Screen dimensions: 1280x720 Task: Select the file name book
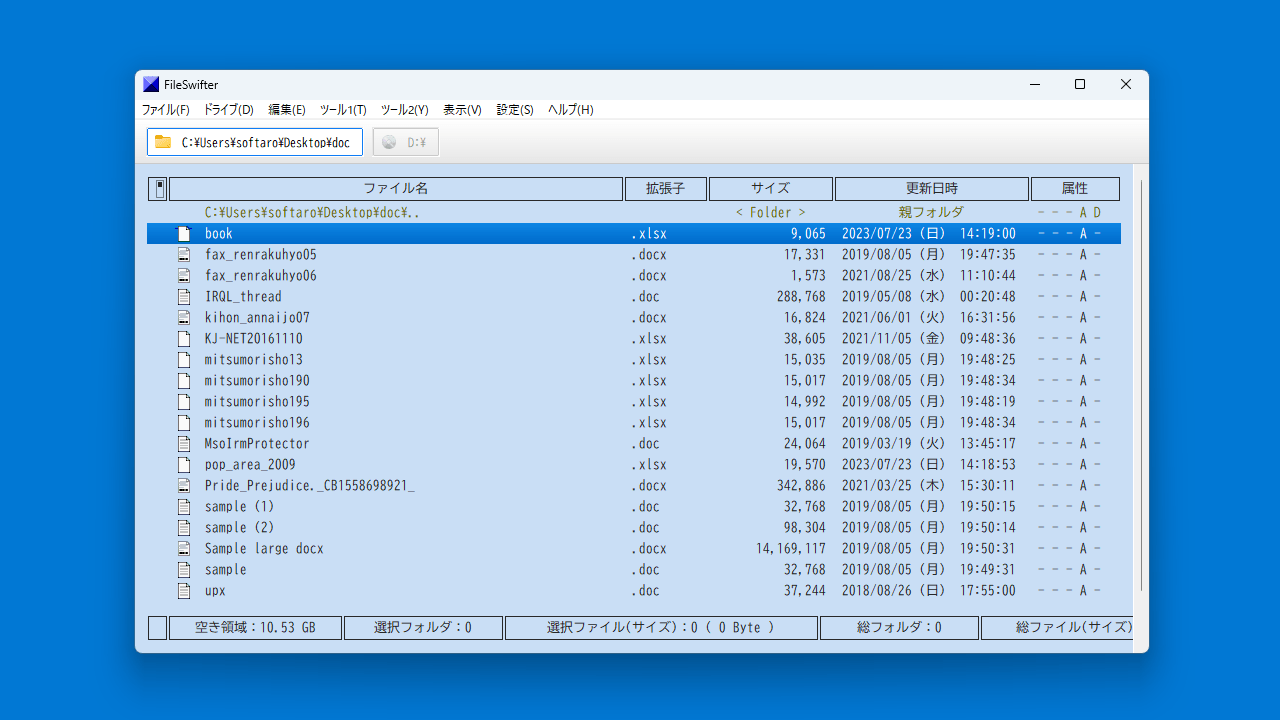click(x=219, y=233)
